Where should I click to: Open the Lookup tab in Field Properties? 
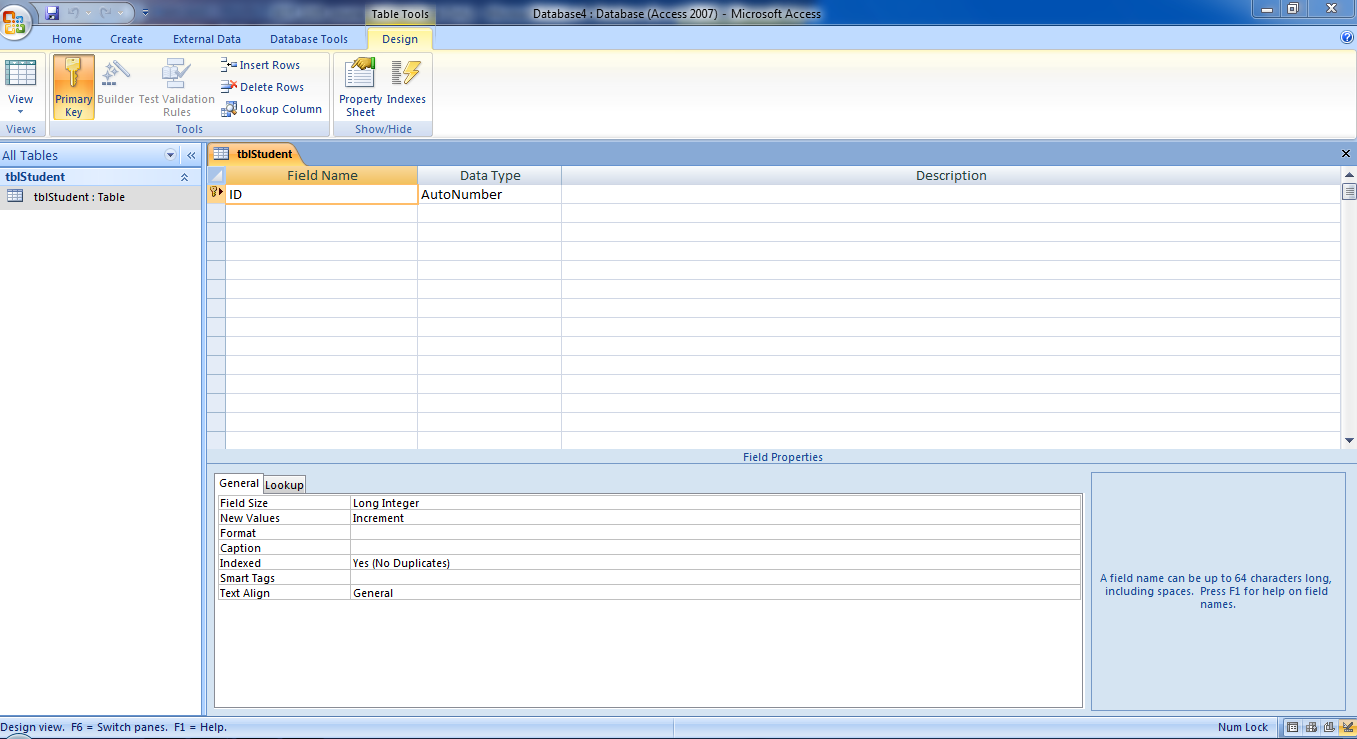[284, 484]
